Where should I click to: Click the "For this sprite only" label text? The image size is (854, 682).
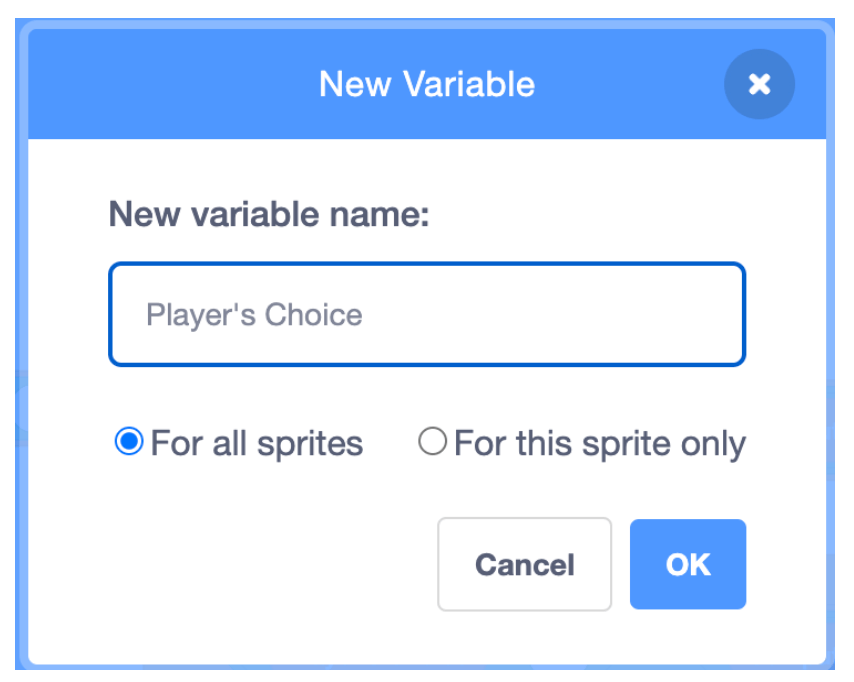pos(599,443)
